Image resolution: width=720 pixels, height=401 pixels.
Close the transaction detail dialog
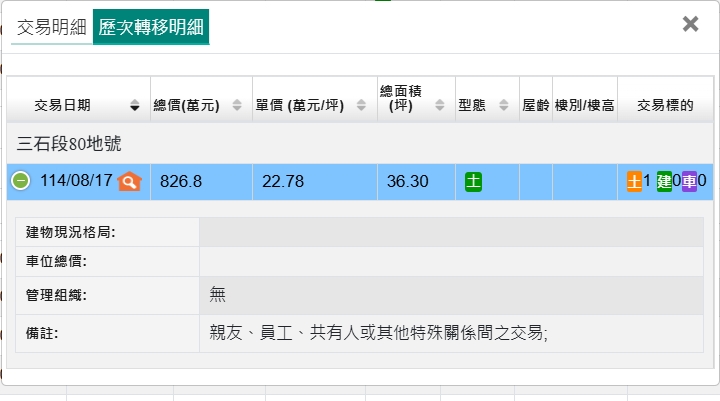pyautogui.click(x=690, y=24)
